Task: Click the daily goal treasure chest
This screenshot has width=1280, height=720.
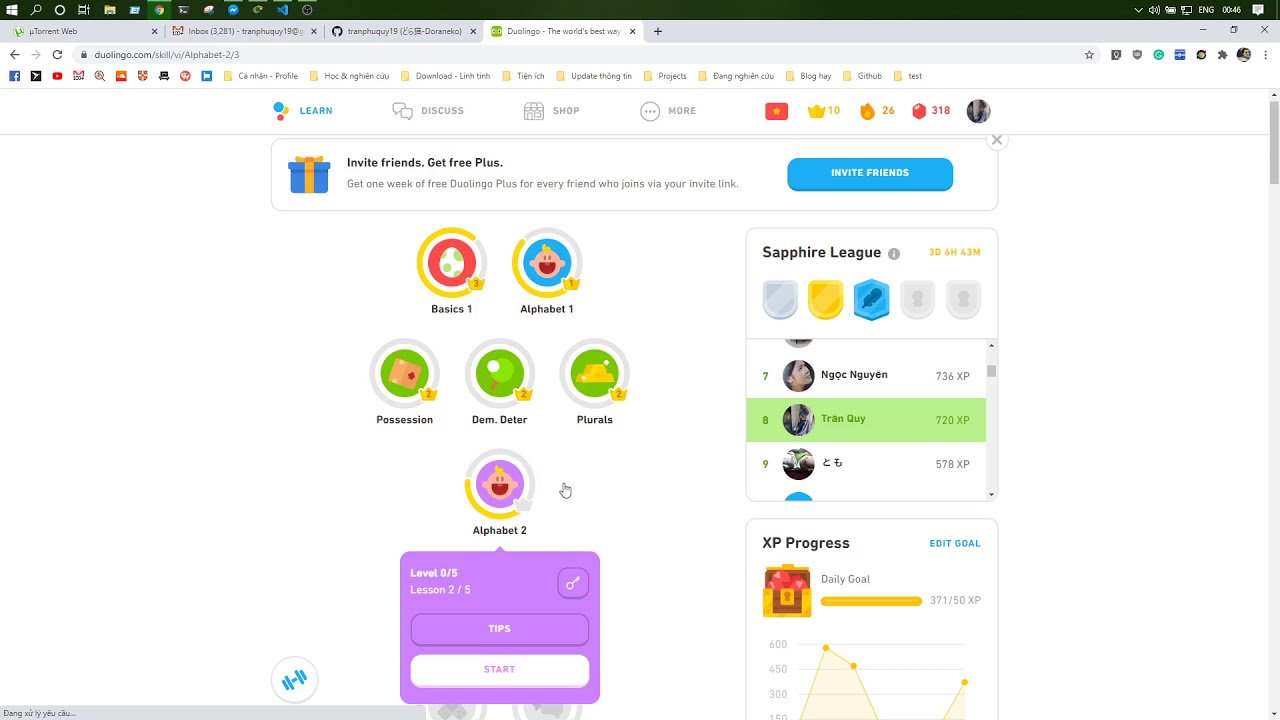Action: pos(787,591)
